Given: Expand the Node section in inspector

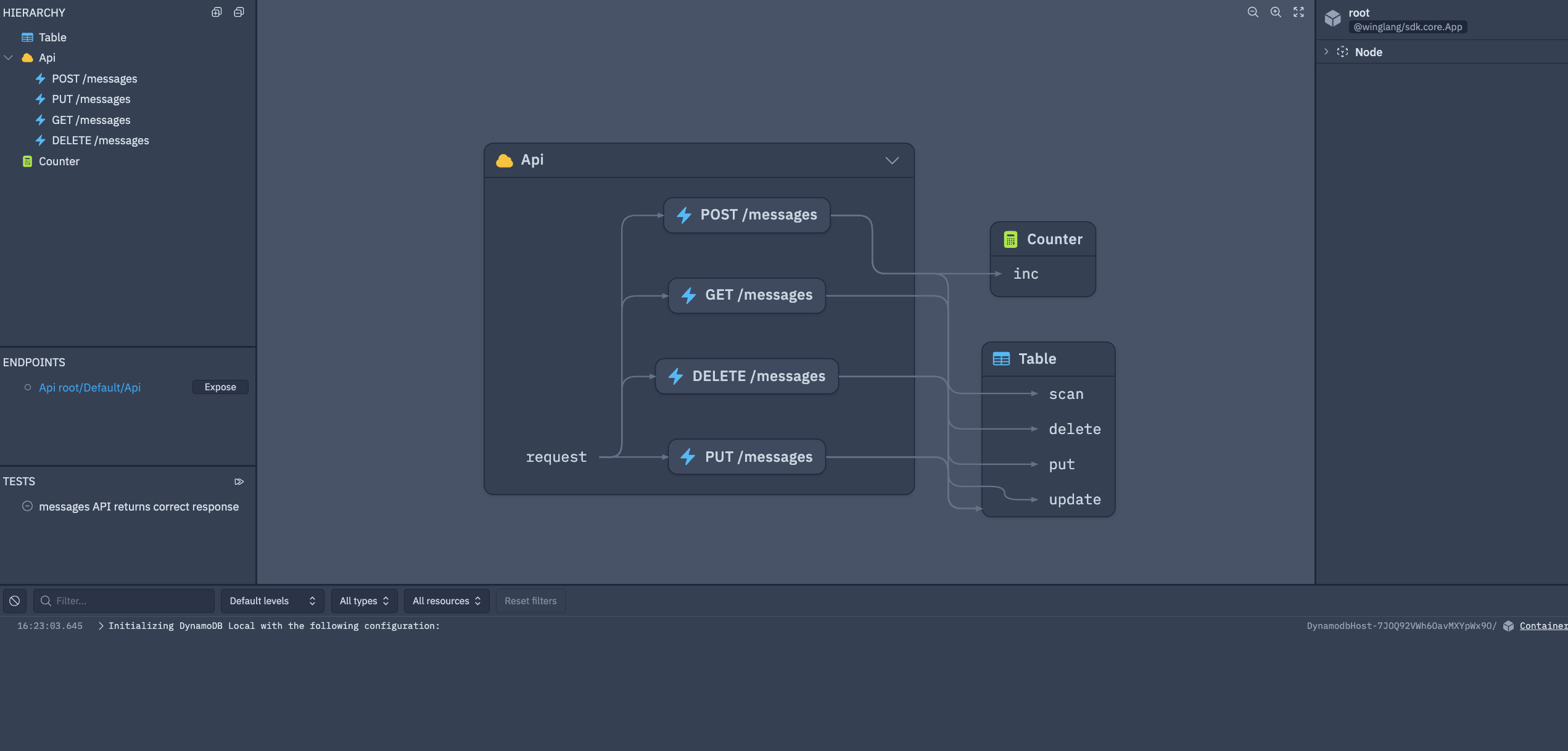Looking at the screenshot, I should click(1326, 52).
